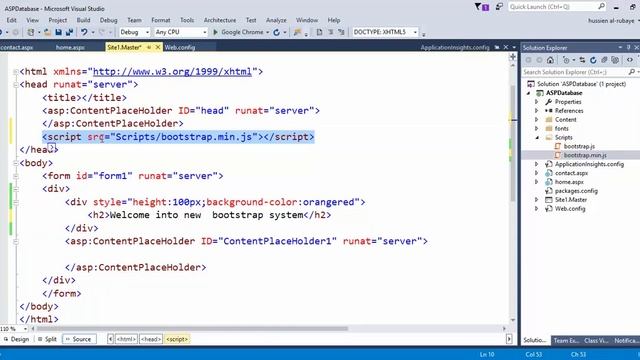Open the Edit menu
This screenshot has width=640, height=360.
(11, 20)
